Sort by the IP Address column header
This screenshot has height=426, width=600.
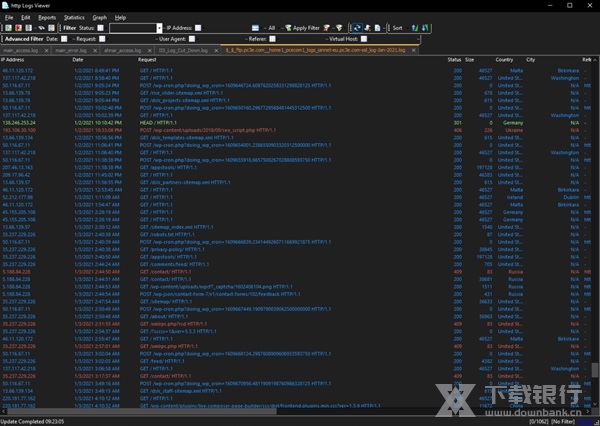13,60
